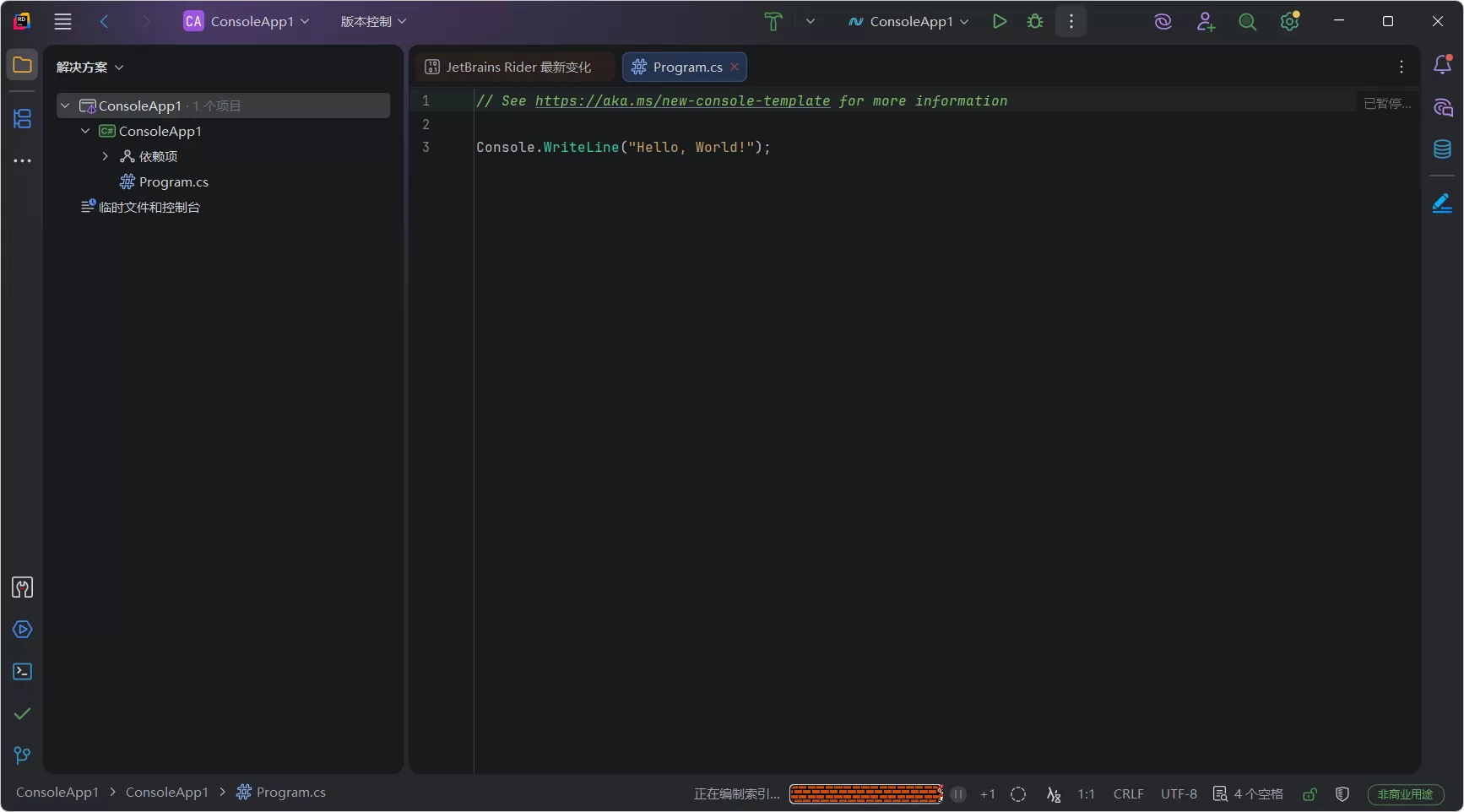Pause the indexing process

[x=957, y=794]
